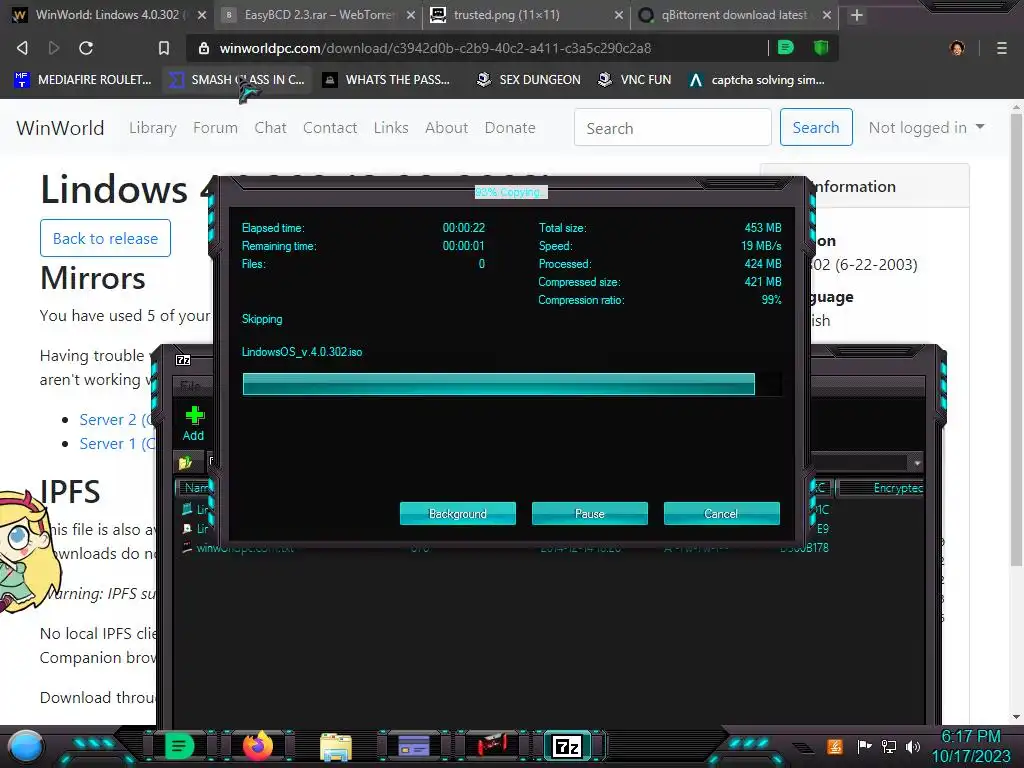
Task: Click the Add icon in the 7-Zip window
Action: [193, 423]
